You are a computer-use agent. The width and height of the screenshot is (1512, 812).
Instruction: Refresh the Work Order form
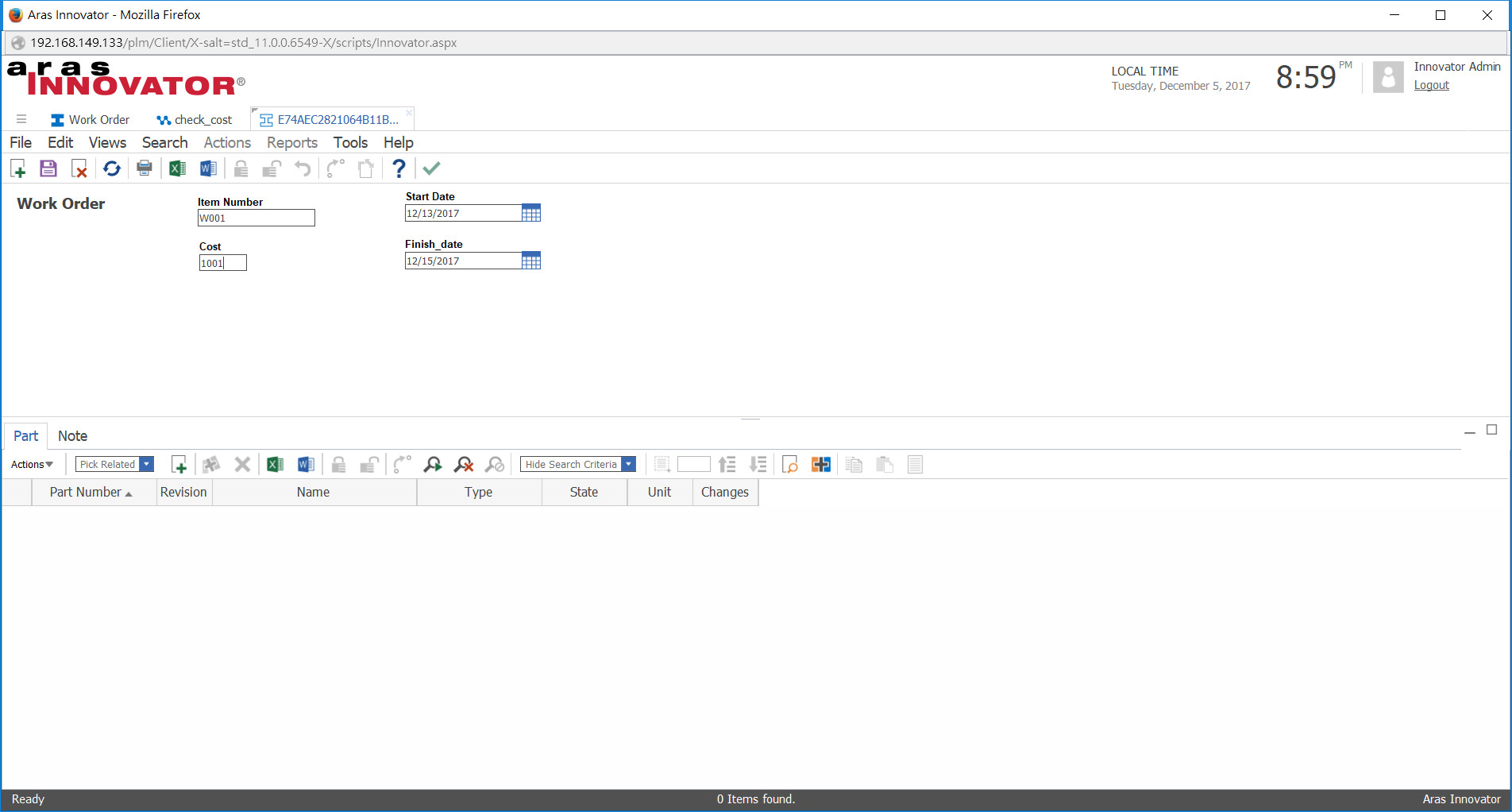point(112,168)
